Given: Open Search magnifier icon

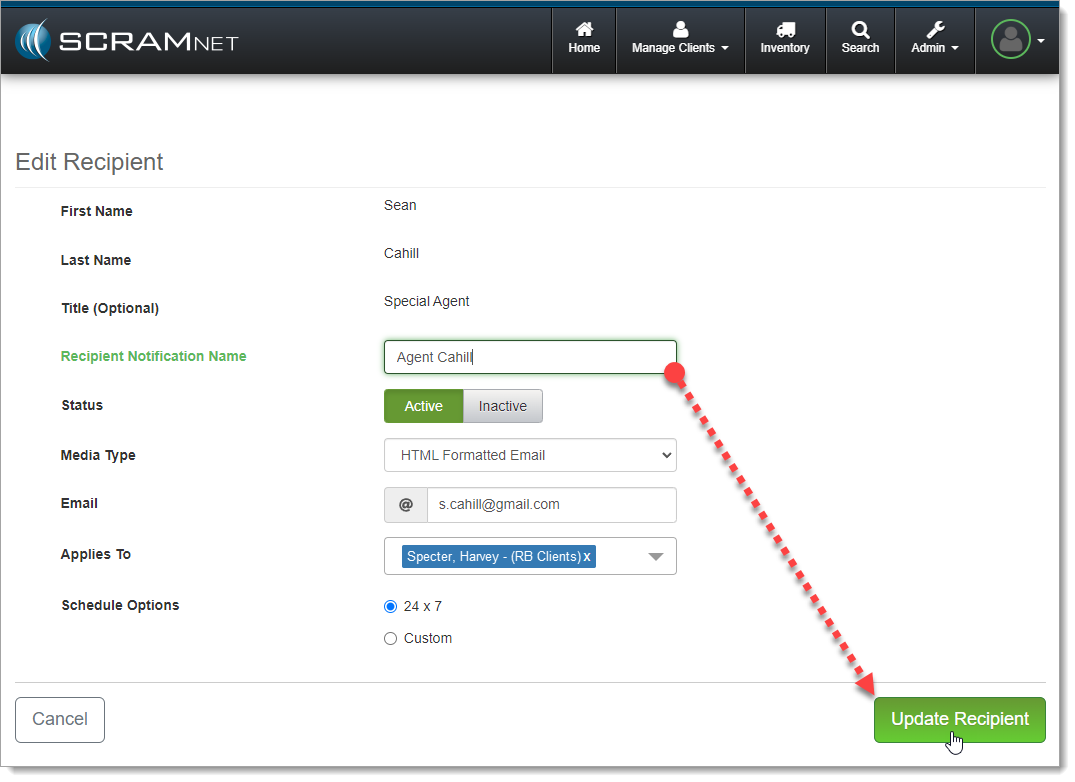Looking at the screenshot, I should click(x=860, y=30).
